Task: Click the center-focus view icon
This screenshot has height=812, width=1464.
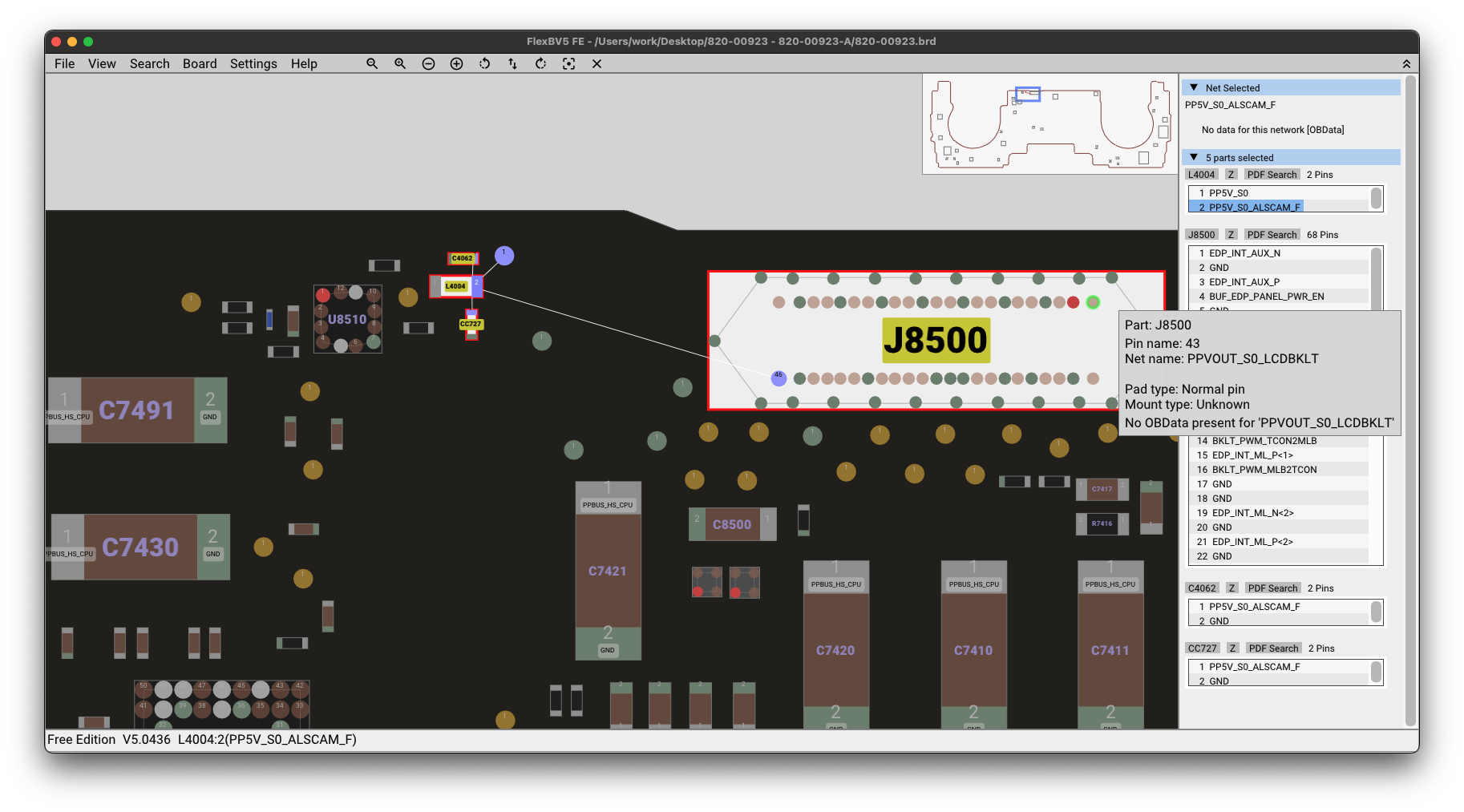Action: (568, 64)
